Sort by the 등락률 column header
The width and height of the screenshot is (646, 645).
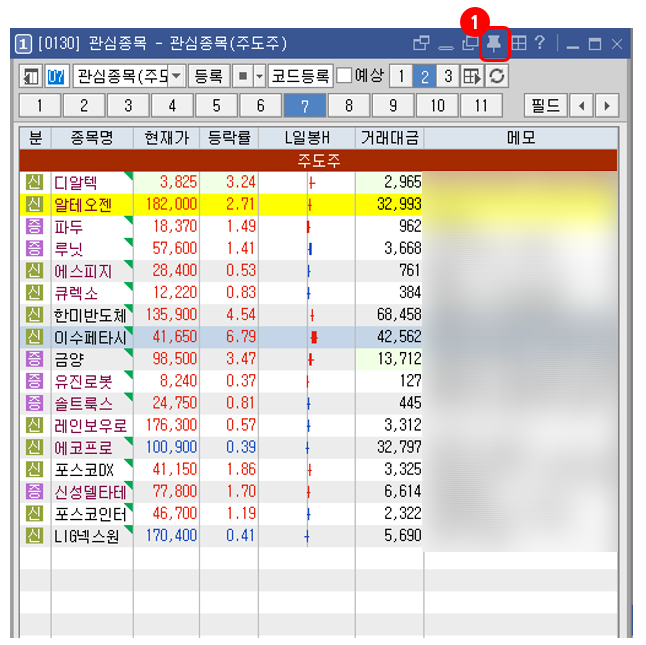coord(229,138)
